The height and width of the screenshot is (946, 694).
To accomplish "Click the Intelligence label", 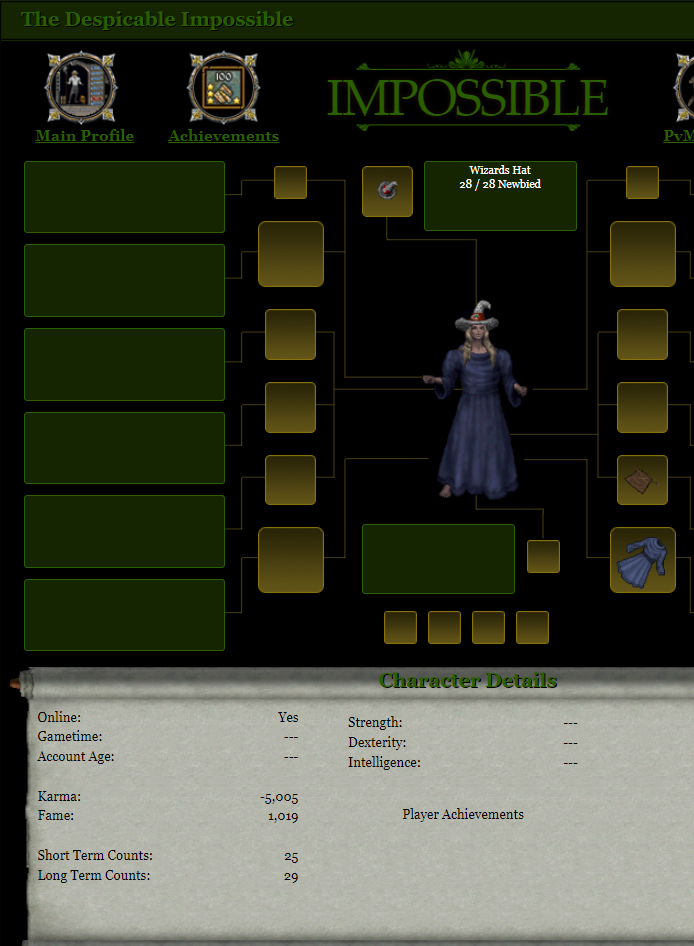I will pyautogui.click(x=384, y=763).
